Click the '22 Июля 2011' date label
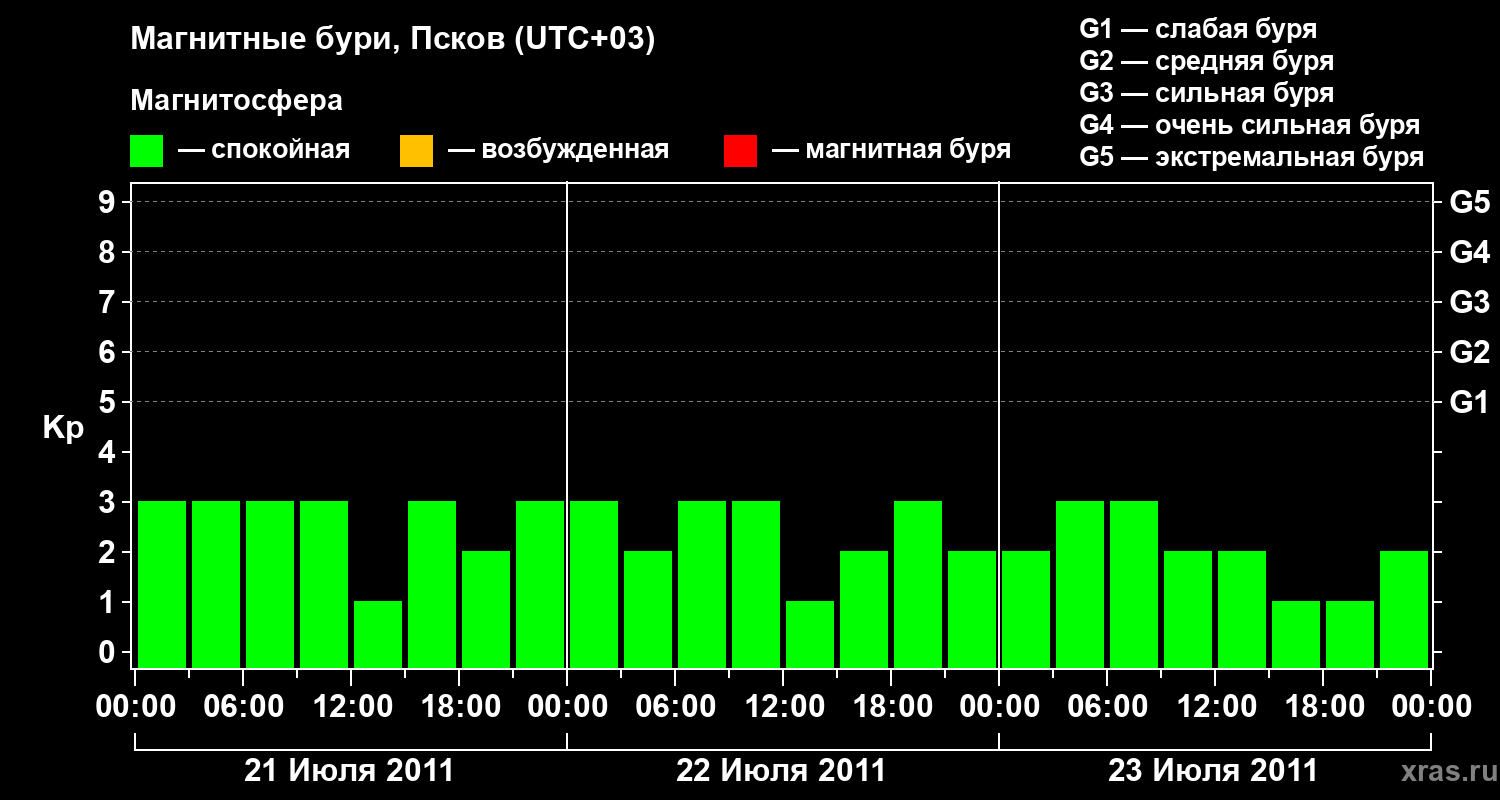The image size is (1500, 800). click(x=781, y=771)
